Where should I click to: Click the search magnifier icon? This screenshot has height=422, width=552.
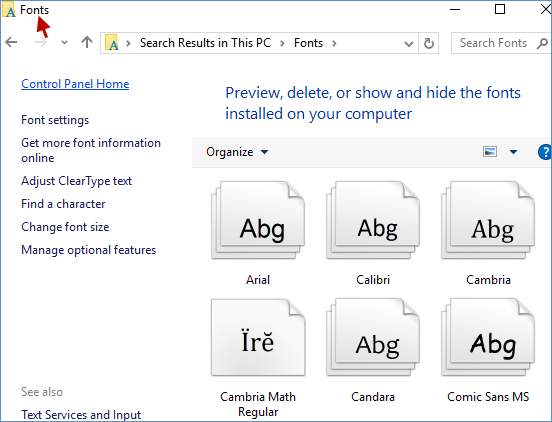pyautogui.click(x=542, y=43)
